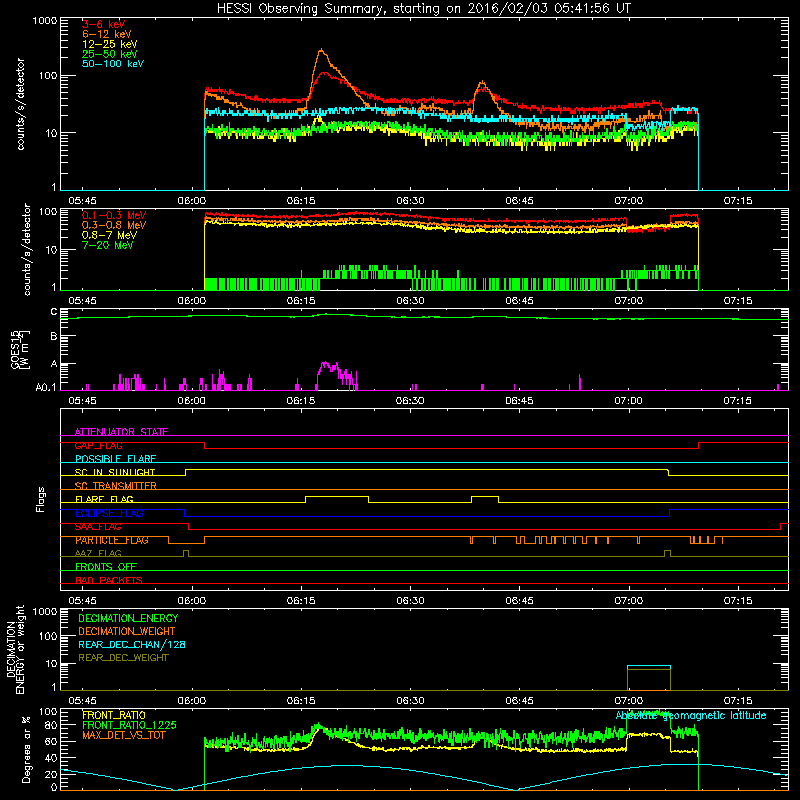Click the A0.1 tick on GOES axis

click(x=46, y=388)
